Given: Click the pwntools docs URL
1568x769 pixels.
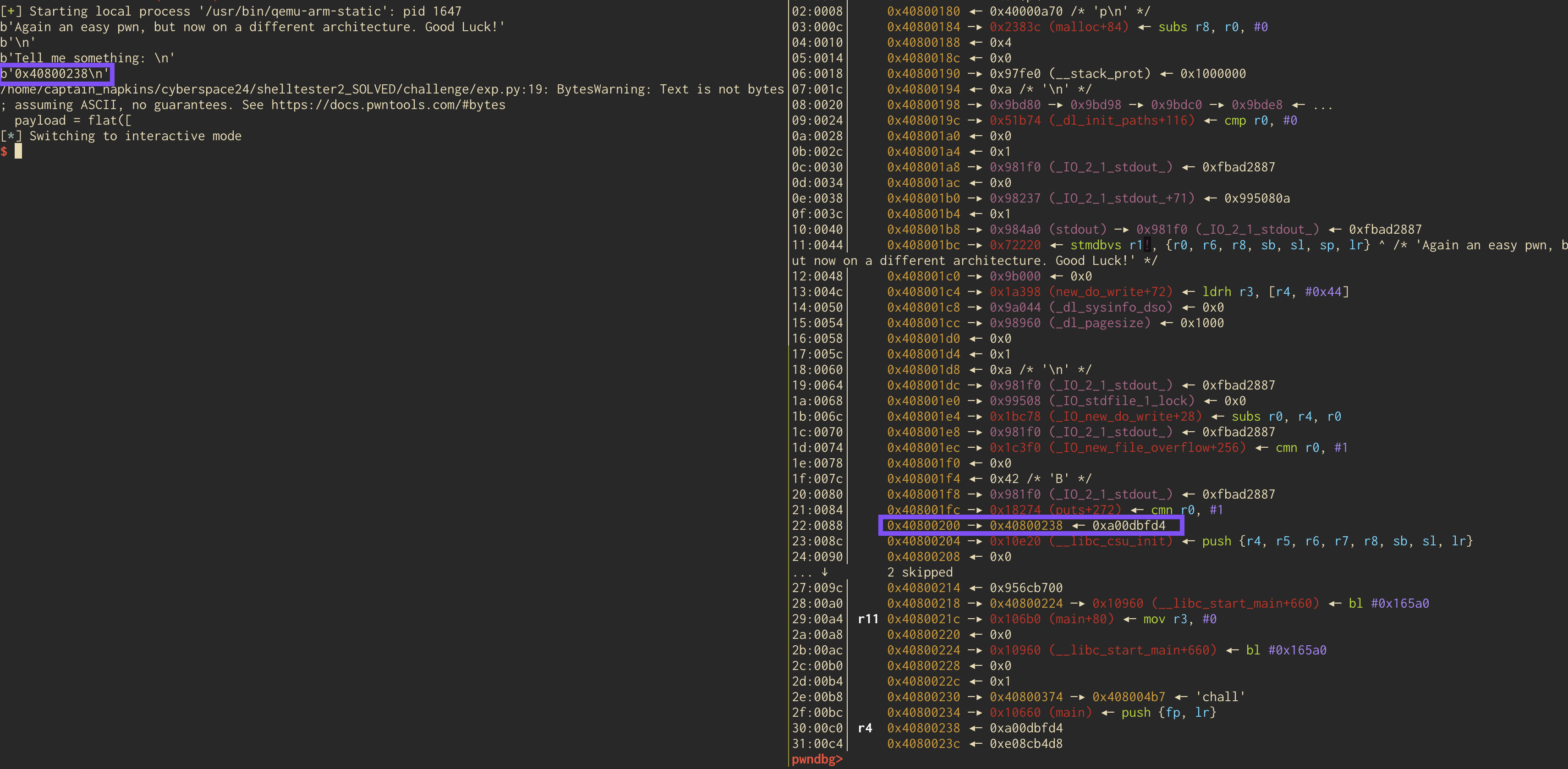Looking at the screenshot, I should point(388,105).
